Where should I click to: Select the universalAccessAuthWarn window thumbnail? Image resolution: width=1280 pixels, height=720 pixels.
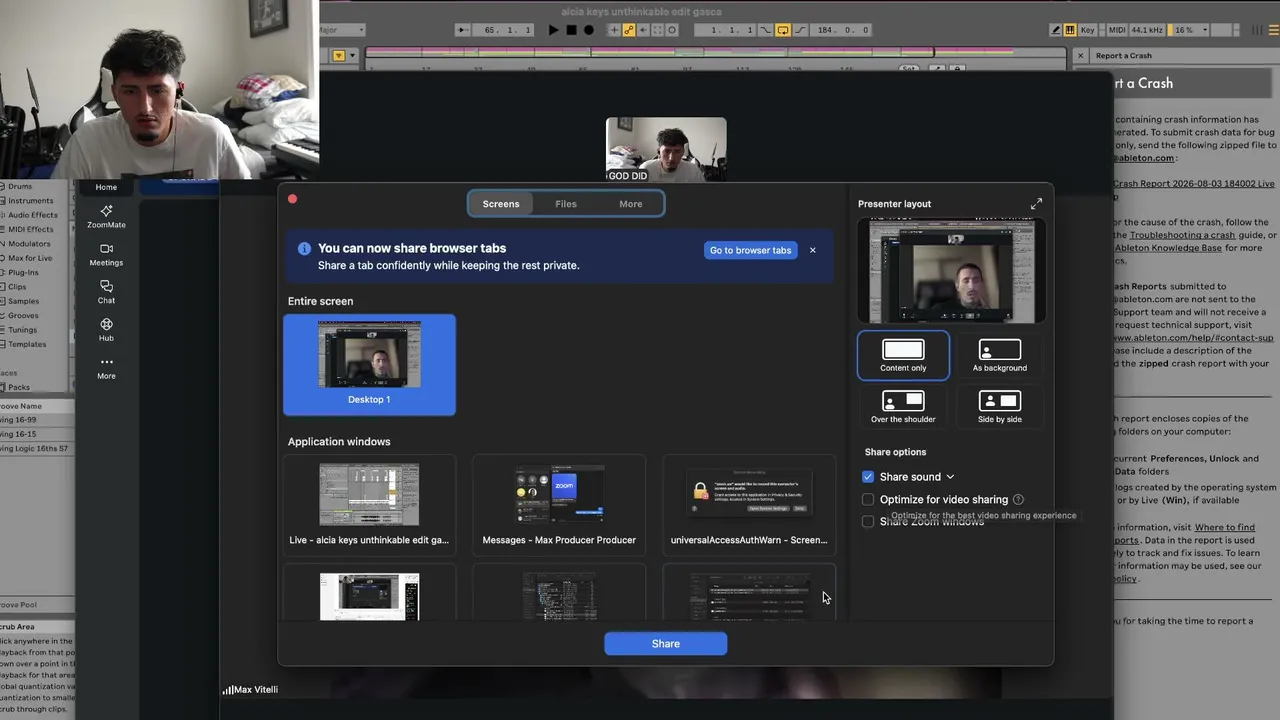point(749,503)
